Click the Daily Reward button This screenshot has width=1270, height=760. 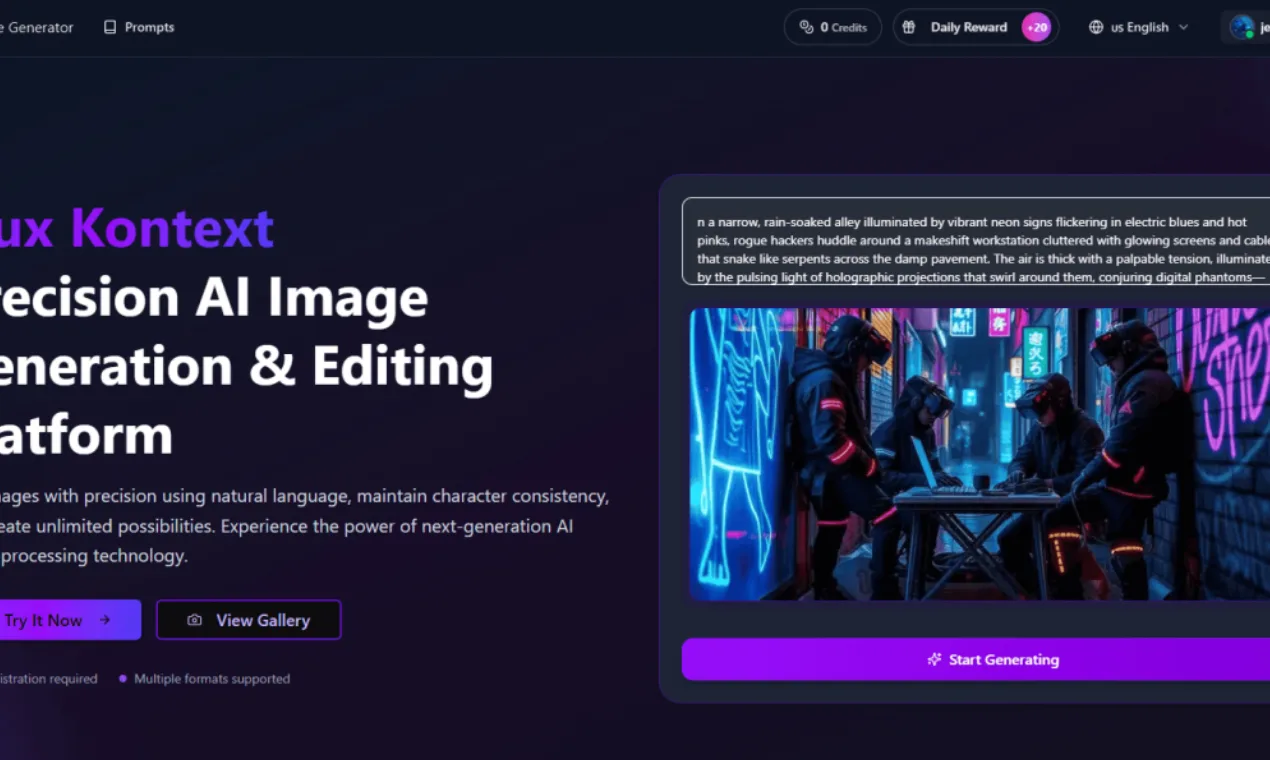[x=975, y=27]
